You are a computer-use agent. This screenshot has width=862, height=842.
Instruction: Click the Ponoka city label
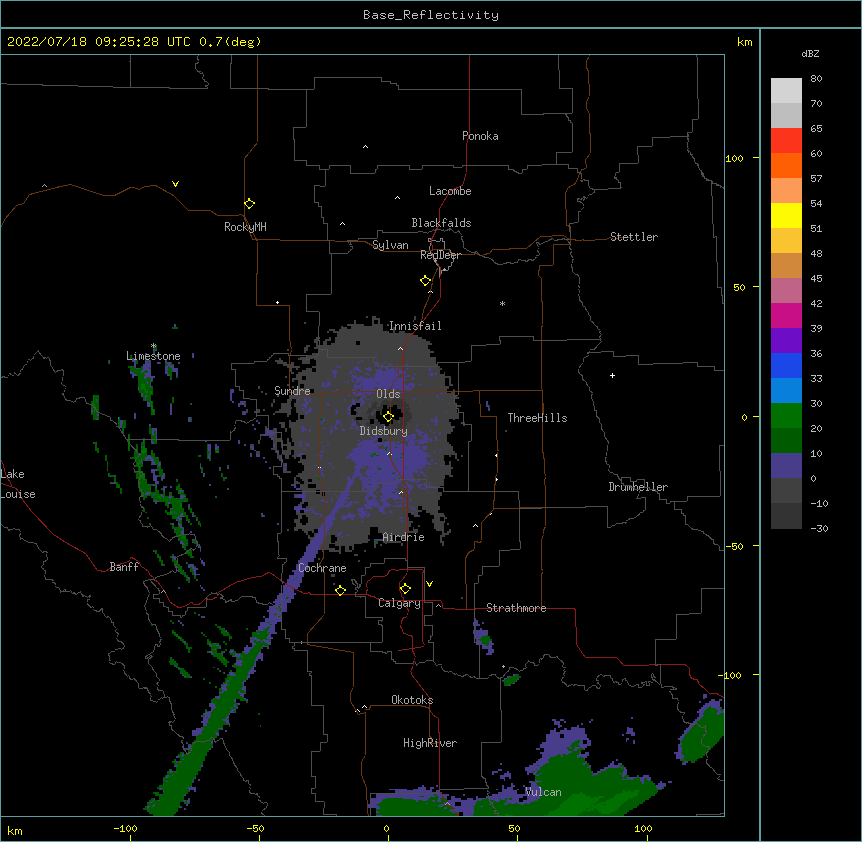tap(480, 136)
